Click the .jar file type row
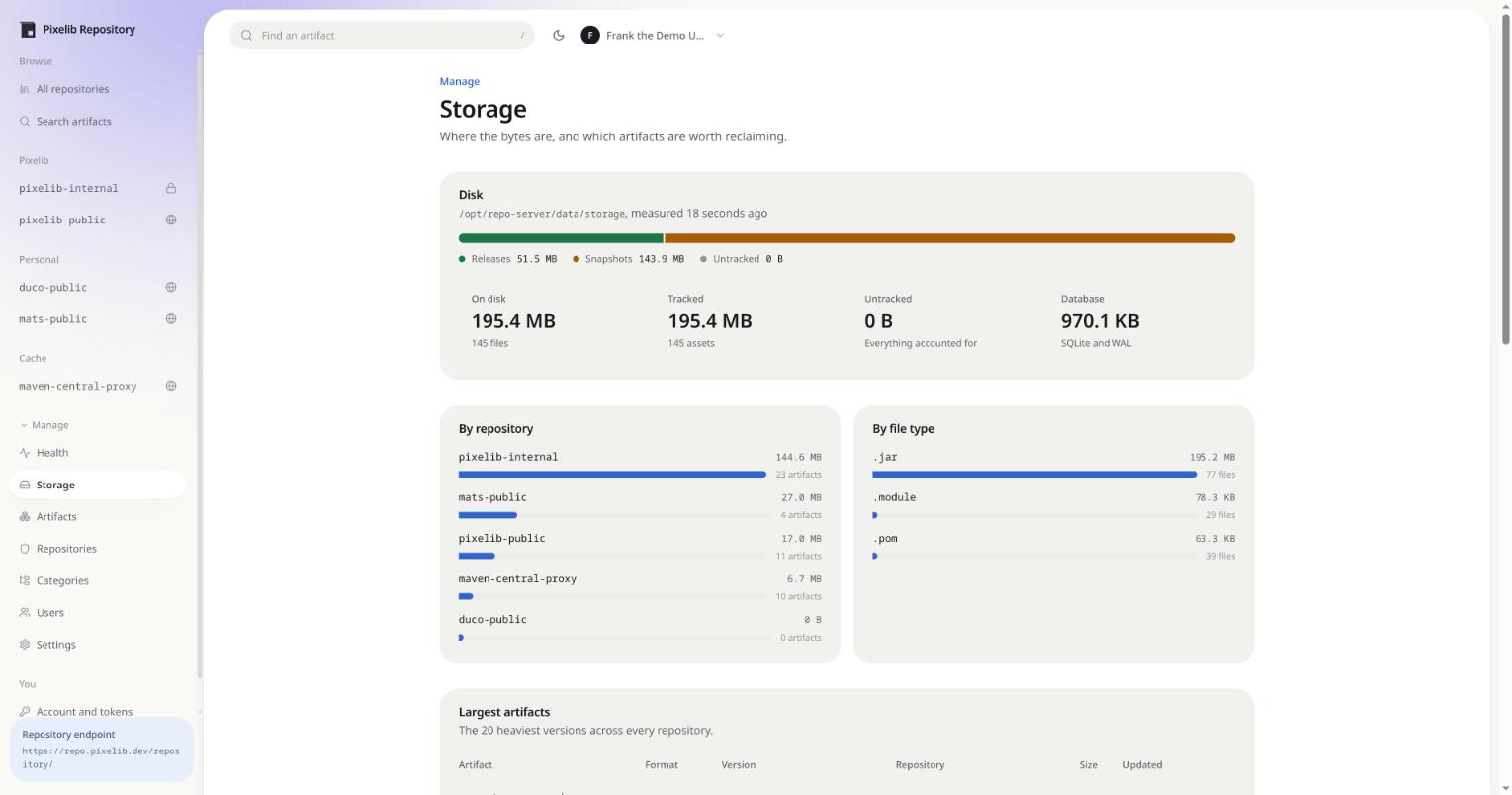The height and width of the screenshot is (795, 1512). point(1054,465)
